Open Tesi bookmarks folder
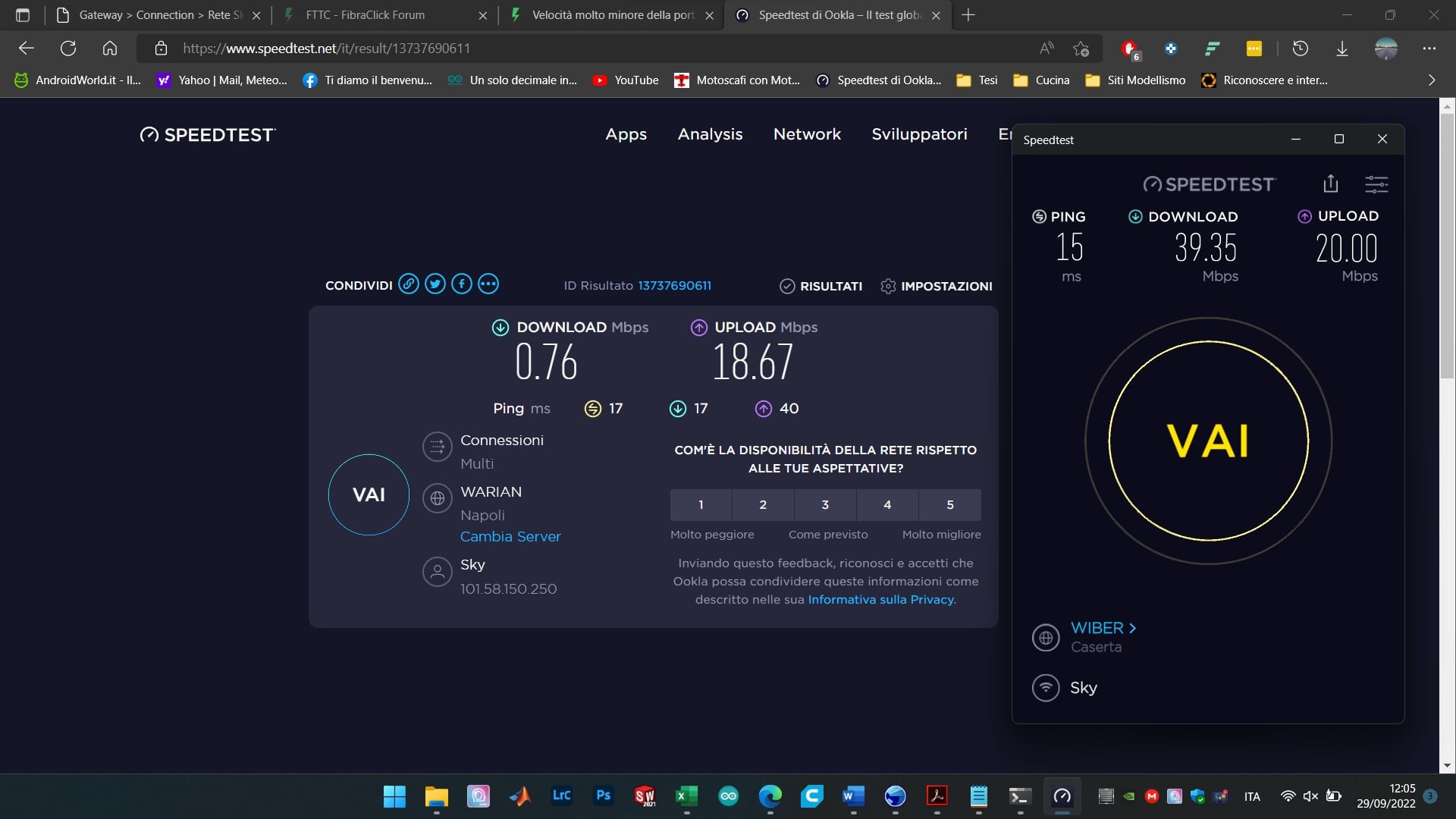This screenshot has width=1456, height=819. pos(977,80)
